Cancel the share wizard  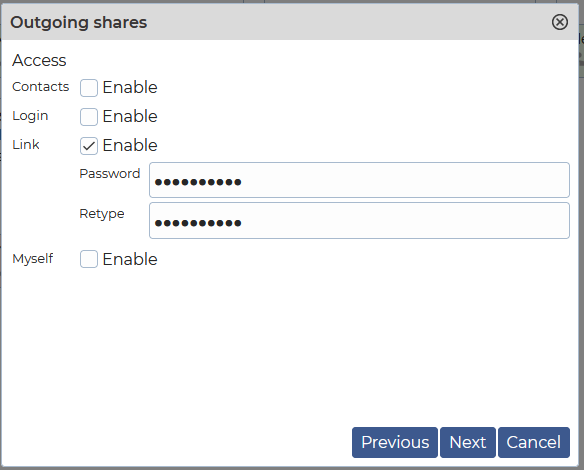[x=533, y=442]
